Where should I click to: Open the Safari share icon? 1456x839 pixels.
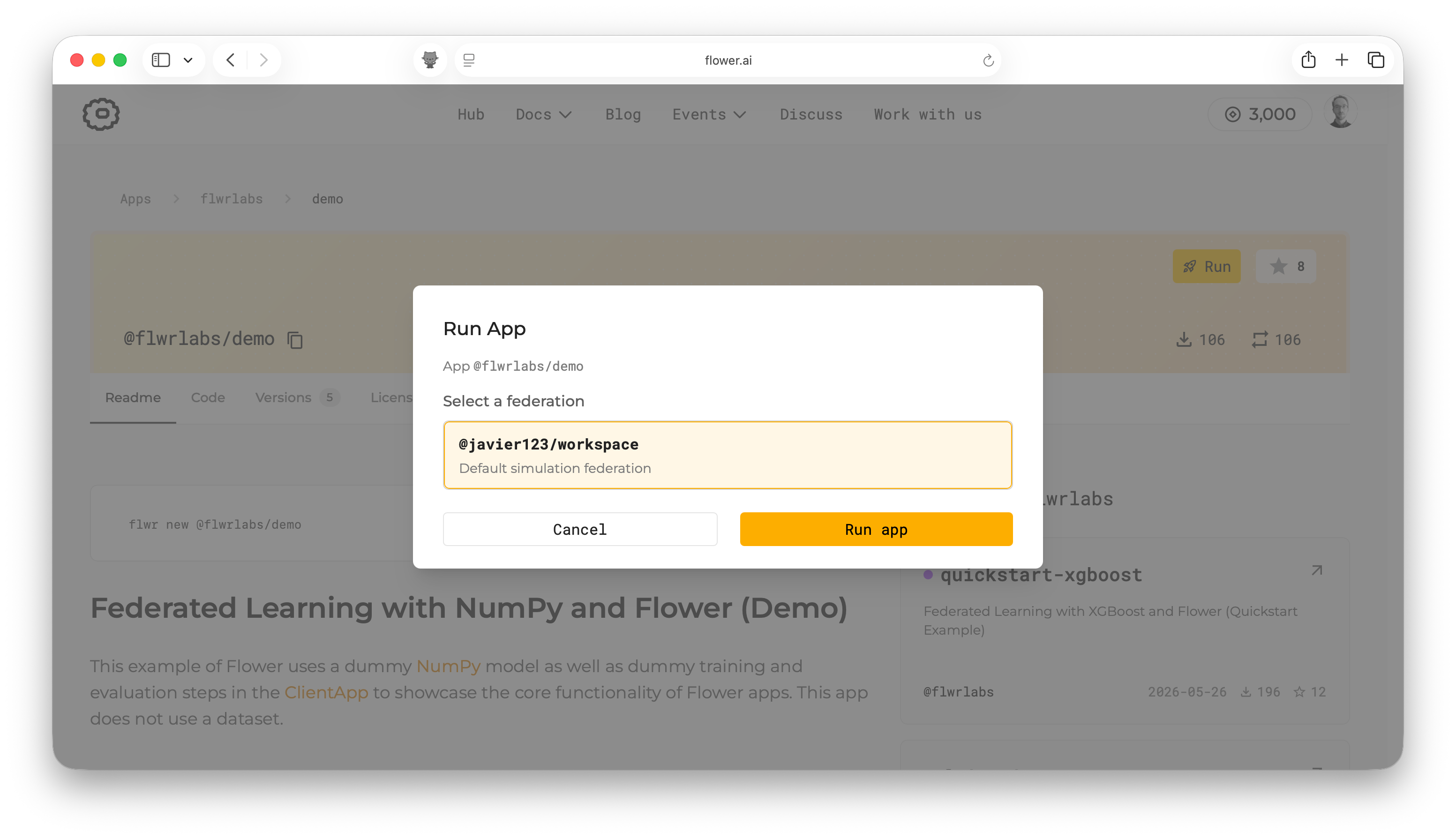coord(1308,60)
